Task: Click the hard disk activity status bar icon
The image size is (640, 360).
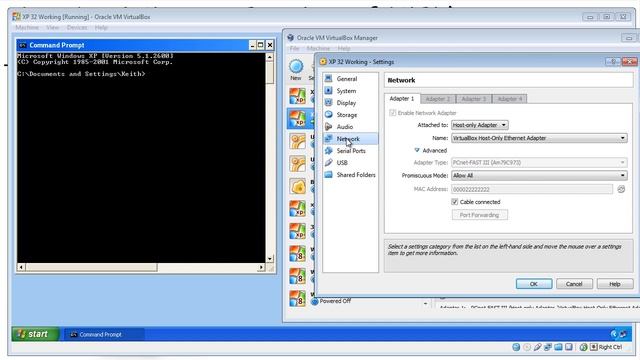Action: [x=516, y=347]
